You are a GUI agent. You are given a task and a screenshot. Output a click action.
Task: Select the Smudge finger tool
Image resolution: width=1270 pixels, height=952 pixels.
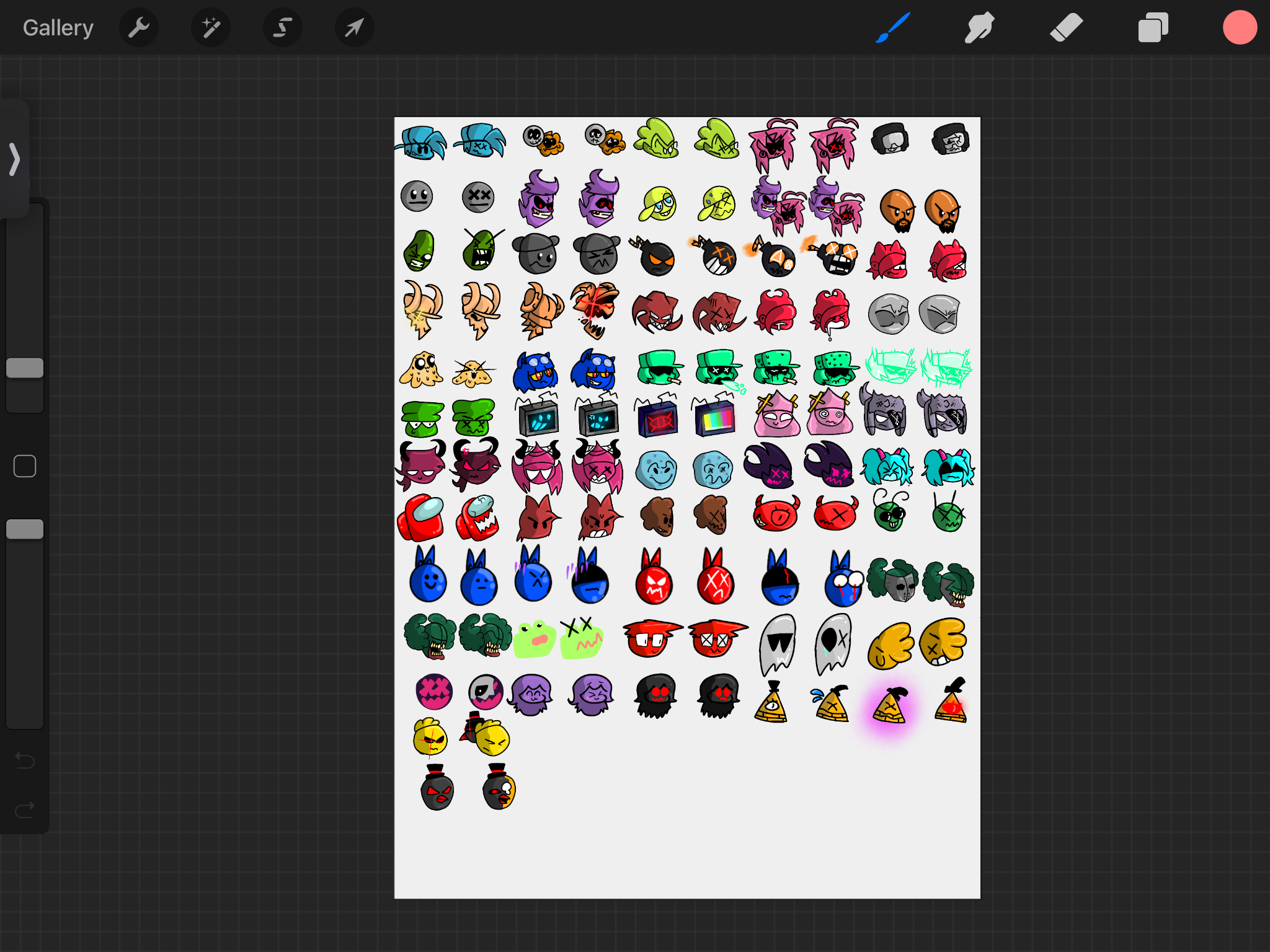(x=979, y=28)
